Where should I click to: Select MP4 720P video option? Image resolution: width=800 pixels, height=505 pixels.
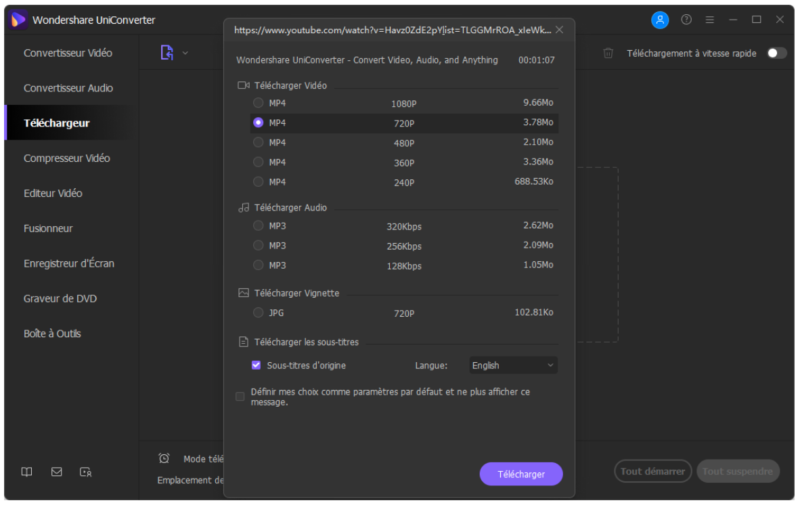point(258,122)
